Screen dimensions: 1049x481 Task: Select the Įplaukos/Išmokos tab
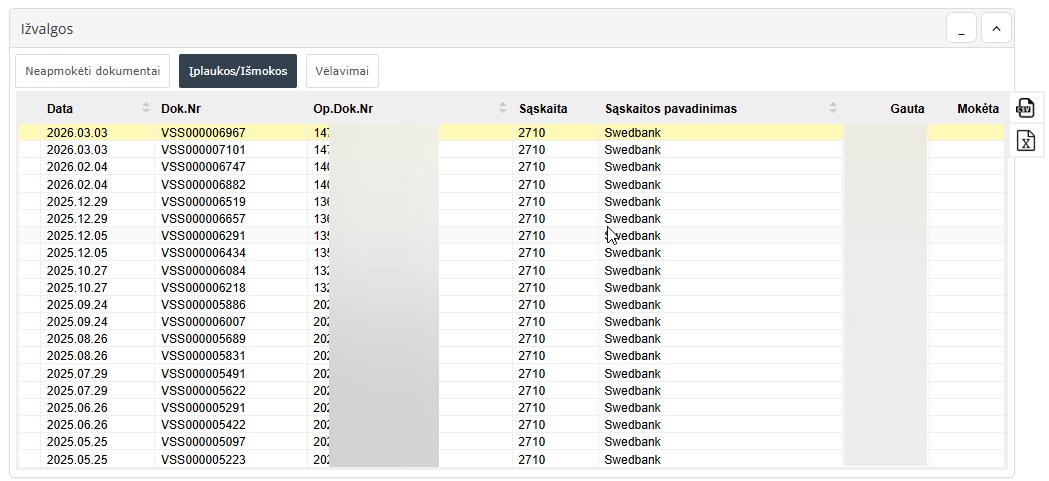click(x=238, y=71)
